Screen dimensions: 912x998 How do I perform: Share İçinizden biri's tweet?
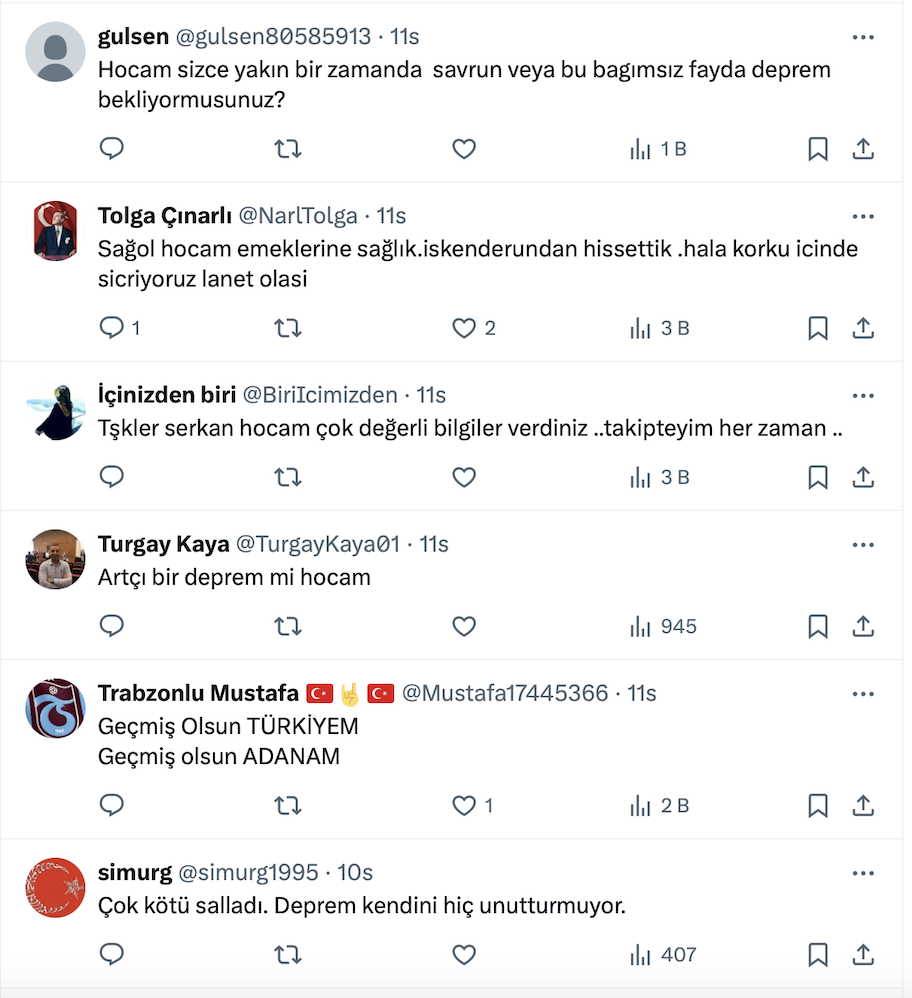(x=863, y=477)
